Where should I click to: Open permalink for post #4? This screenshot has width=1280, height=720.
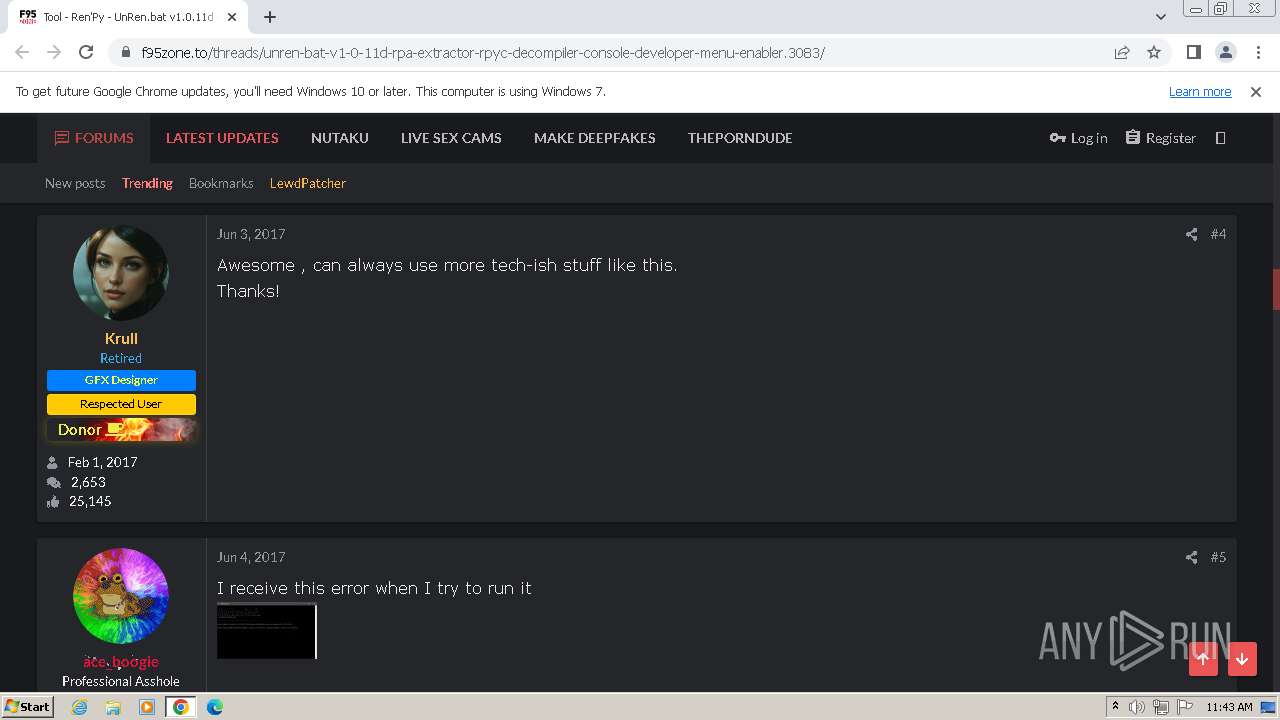pos(1218,234)
